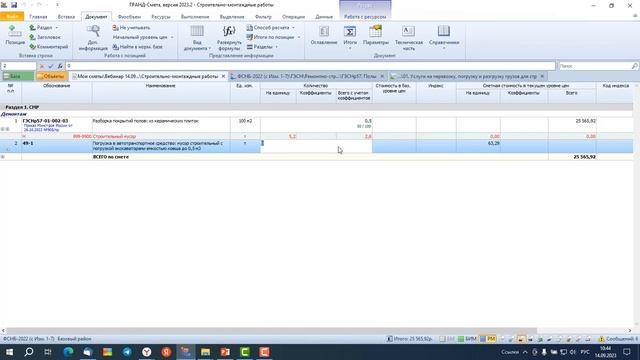This screenshot has width=640, height=360.
Task: Click the cell address box
Action: [19, 66]
